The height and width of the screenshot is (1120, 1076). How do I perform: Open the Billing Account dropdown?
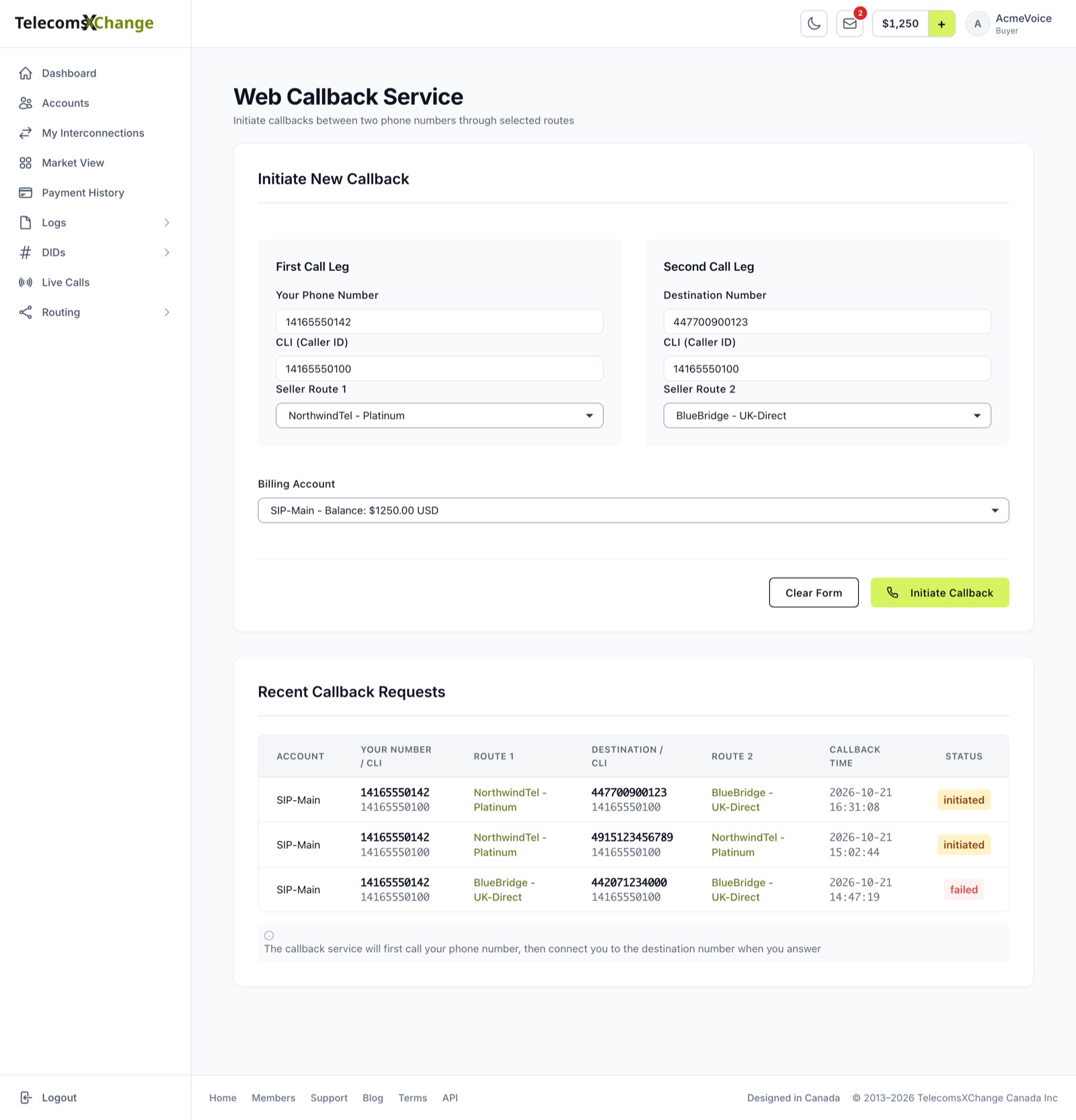pos(633,510)
